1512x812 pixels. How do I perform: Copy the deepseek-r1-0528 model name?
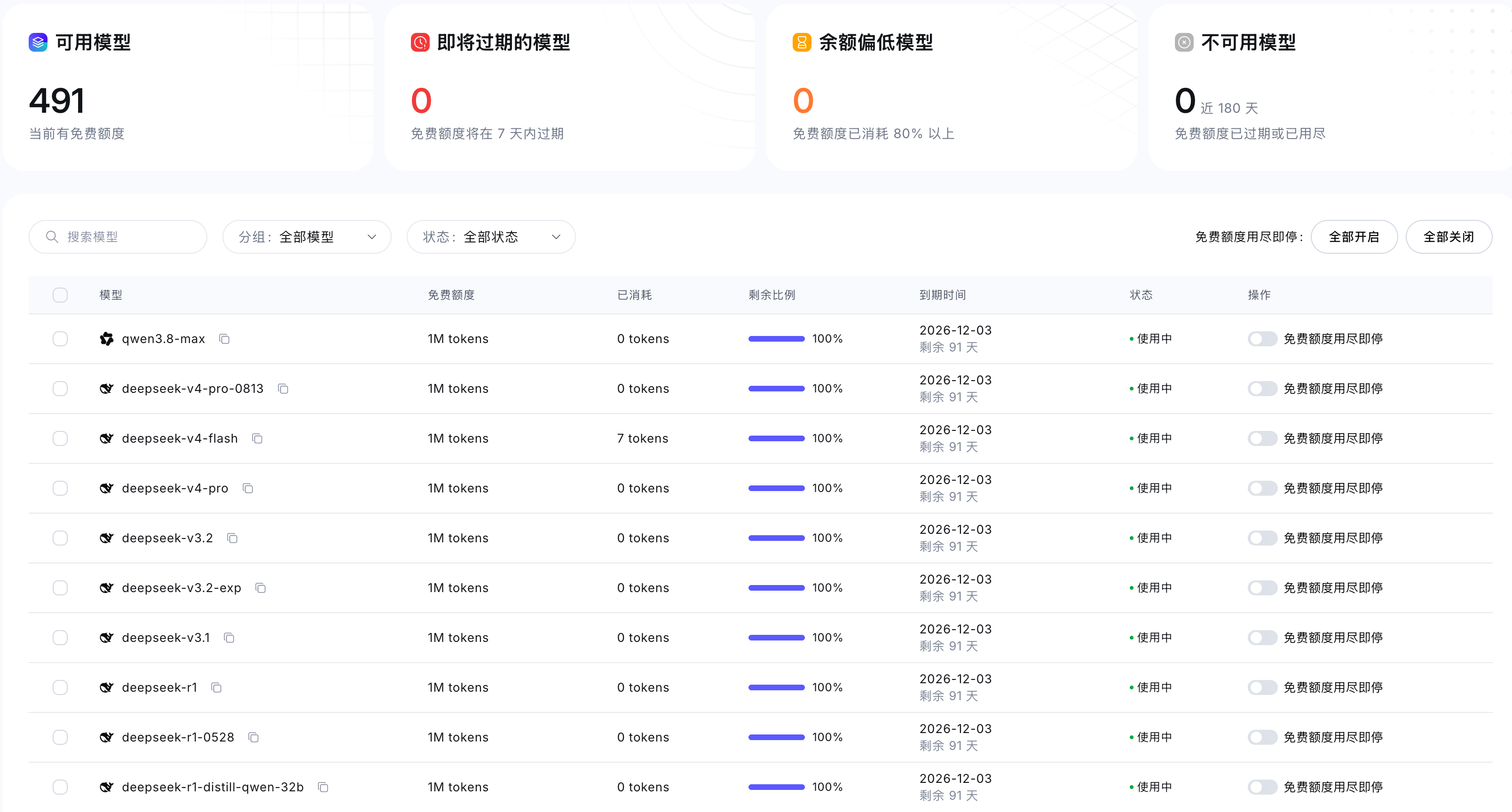click(253, 737)
